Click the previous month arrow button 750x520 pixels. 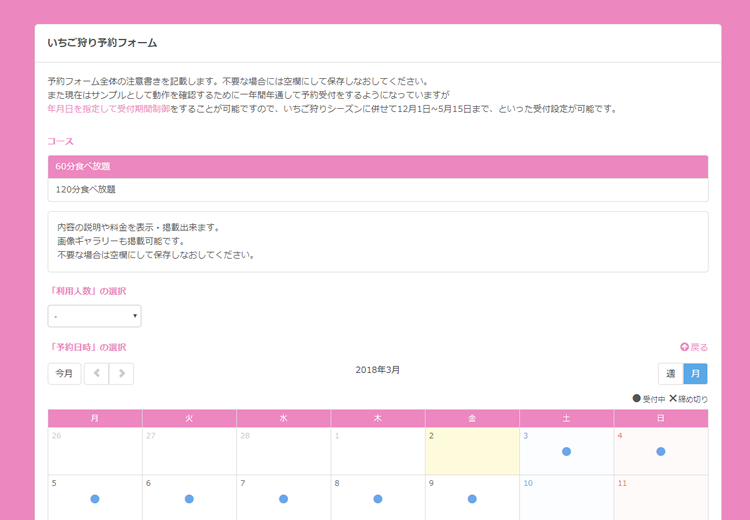pyautogui.click(x=96, y=374)
